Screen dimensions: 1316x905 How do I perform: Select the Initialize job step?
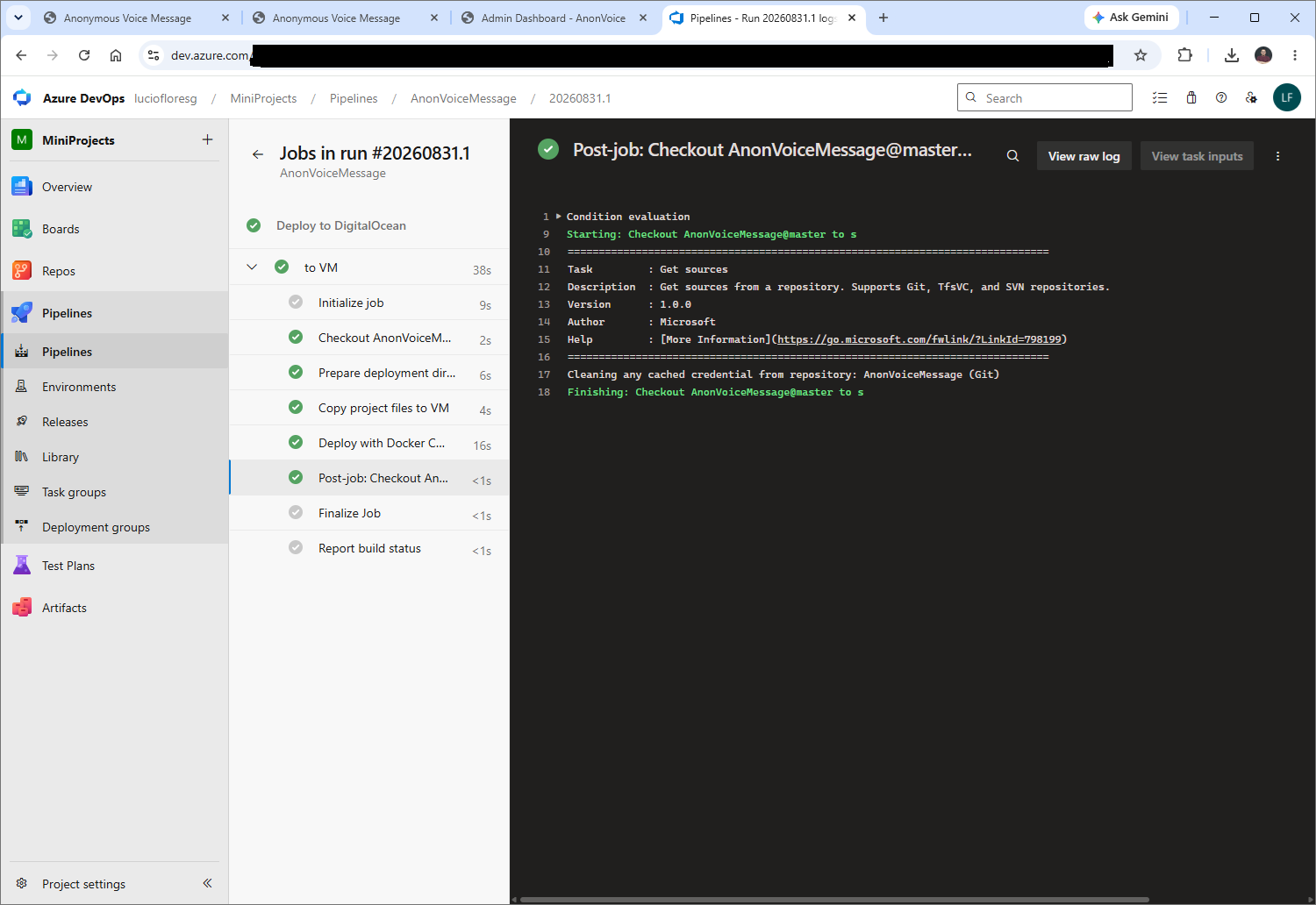pos(369,303)
